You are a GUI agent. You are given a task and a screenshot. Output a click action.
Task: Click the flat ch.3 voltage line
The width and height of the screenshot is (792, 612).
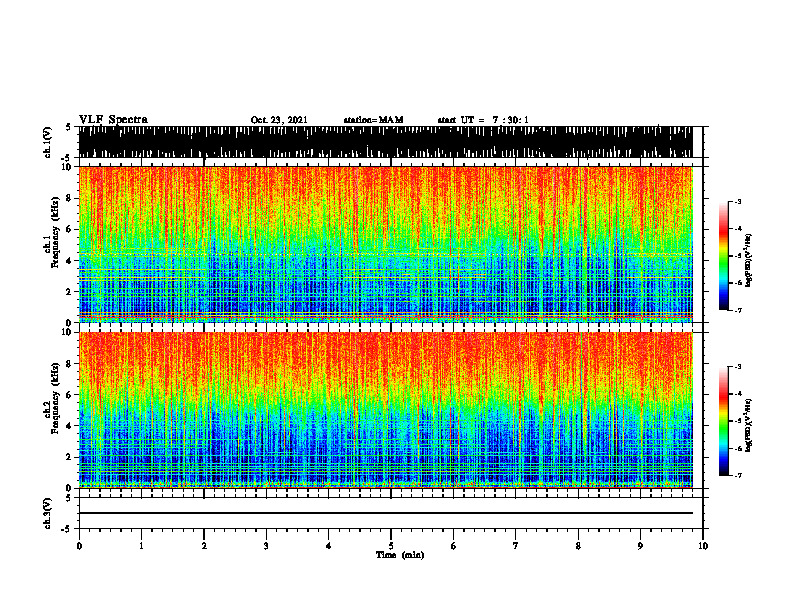pyautogui.click(x=385, y=513)
